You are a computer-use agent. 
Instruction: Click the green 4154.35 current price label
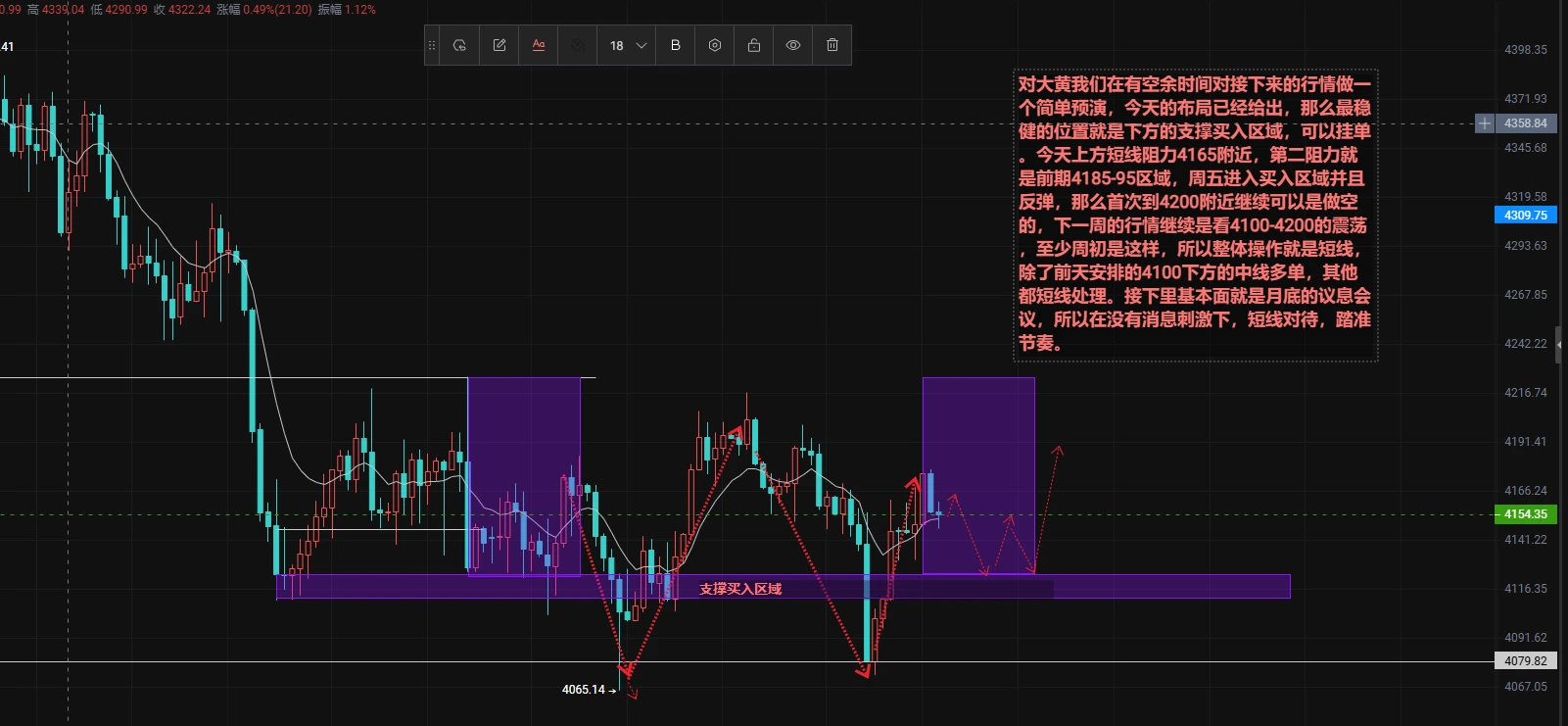(1526, 514)
